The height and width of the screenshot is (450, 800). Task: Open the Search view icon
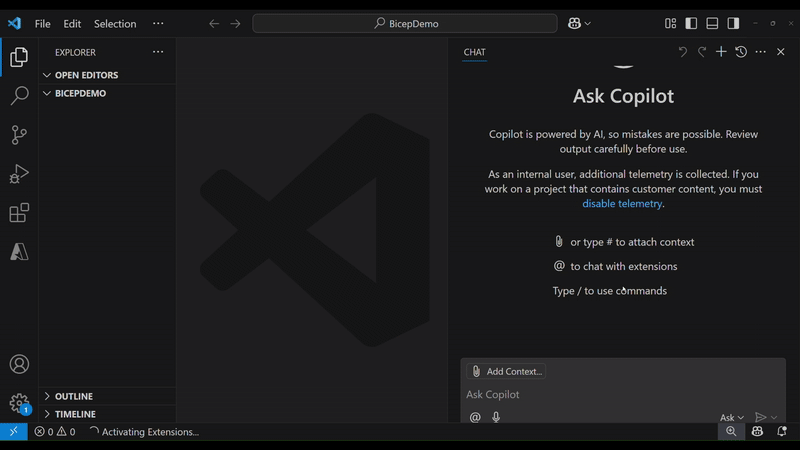(x=19, y=95)
